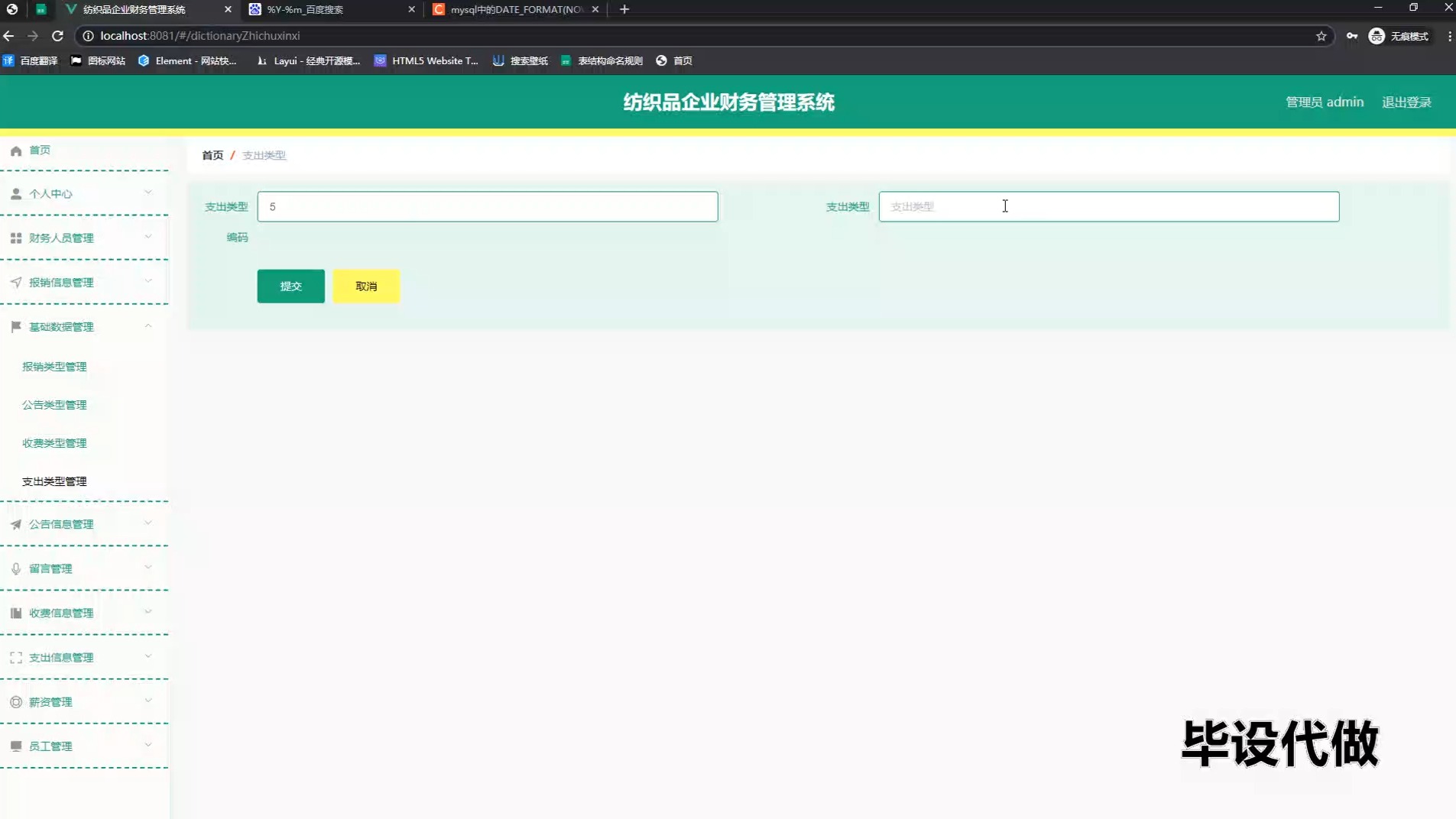Open the 百度翻译 bookmark

(x=31, y=60)
